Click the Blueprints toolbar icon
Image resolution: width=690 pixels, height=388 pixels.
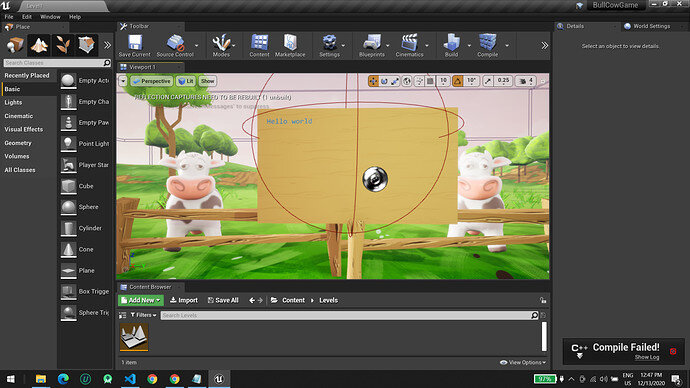372,46
